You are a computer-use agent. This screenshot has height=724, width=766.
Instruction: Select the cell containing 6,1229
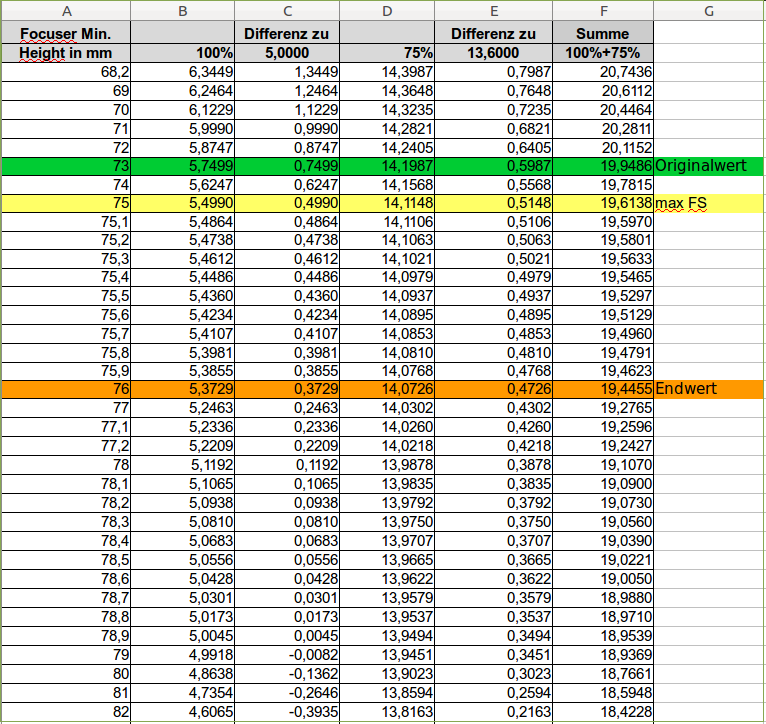coord(183,110)
